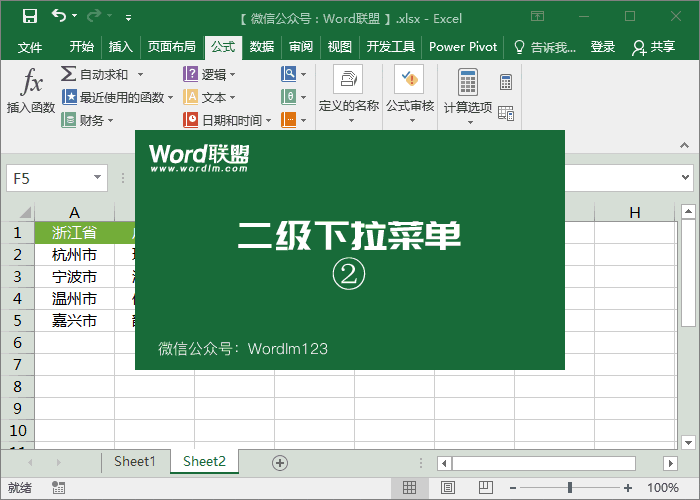Image resolution: width=700 pixels, height=500 pixels.
Task: Select cell containing 嘉兴市
Action: pyautogui.click(x=75, y=320)
